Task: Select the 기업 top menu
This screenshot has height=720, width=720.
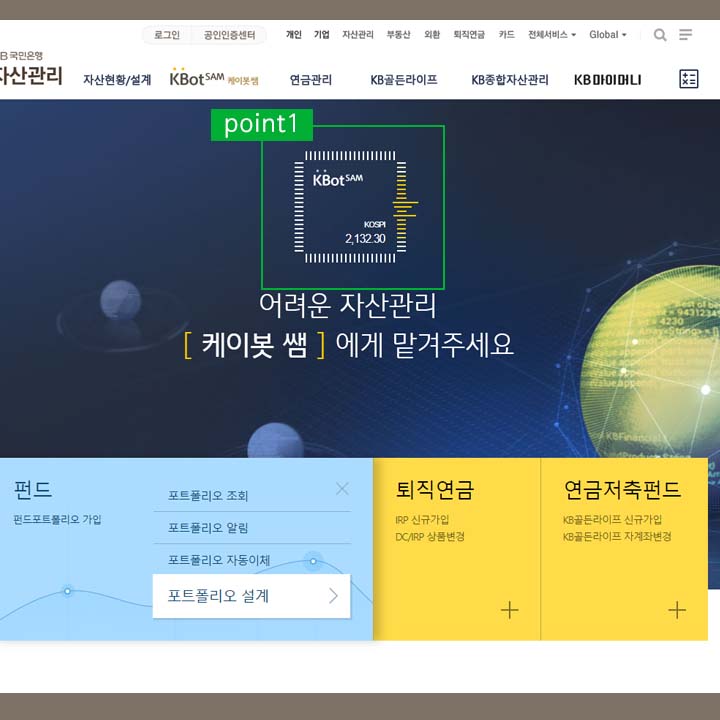Action: pyautogui.click(x=321, y=35)
